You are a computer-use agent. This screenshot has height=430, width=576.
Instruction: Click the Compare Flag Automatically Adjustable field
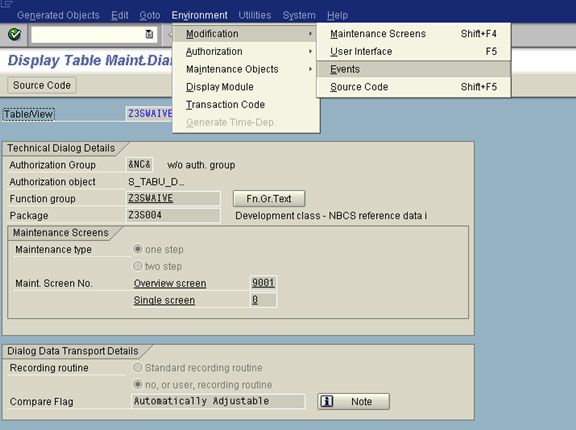[x=218, y=401]
